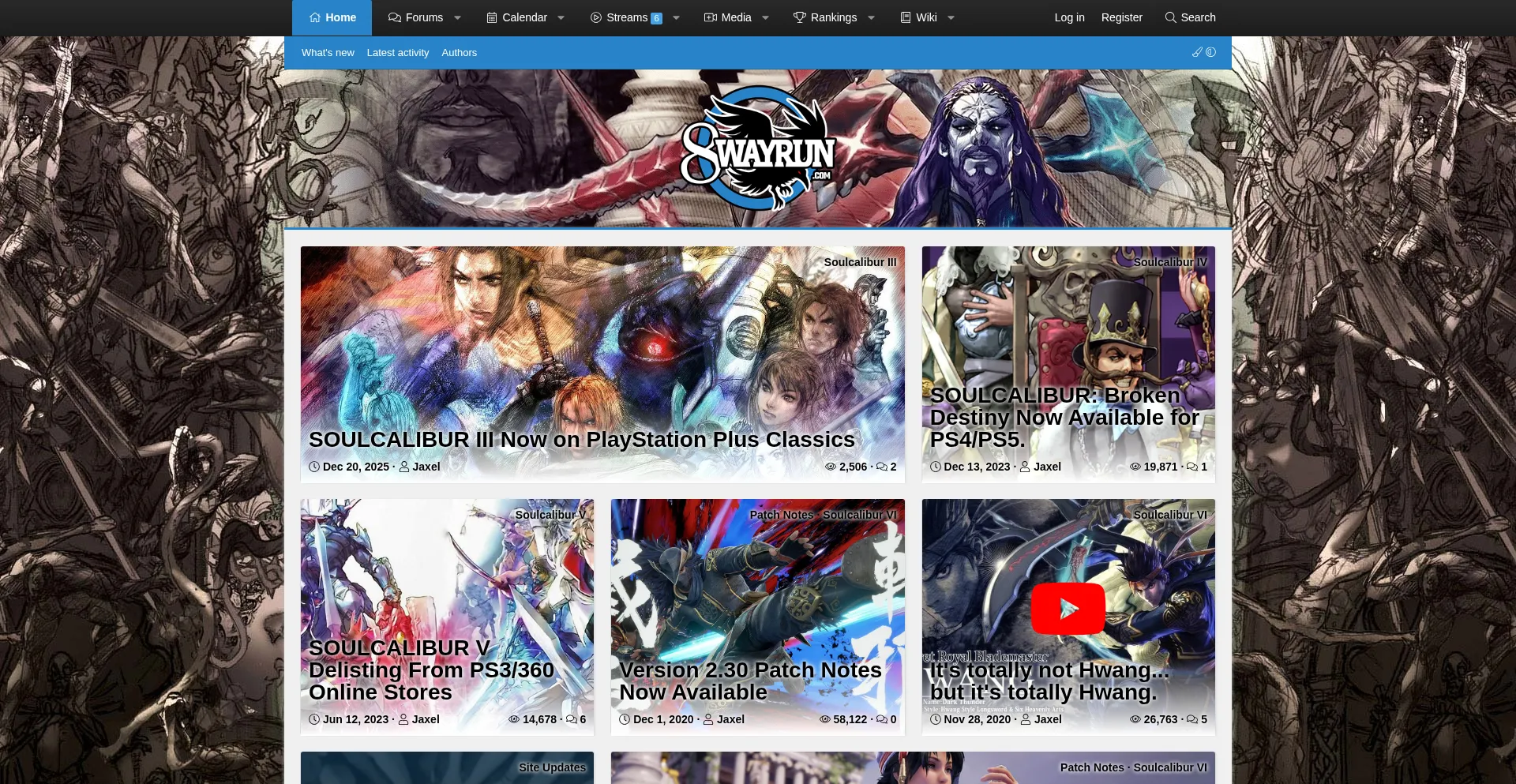Open the style chooser paintbrush icon
The height and width of the screenshot is (784, 1516).
click(x=1197, y=52)
